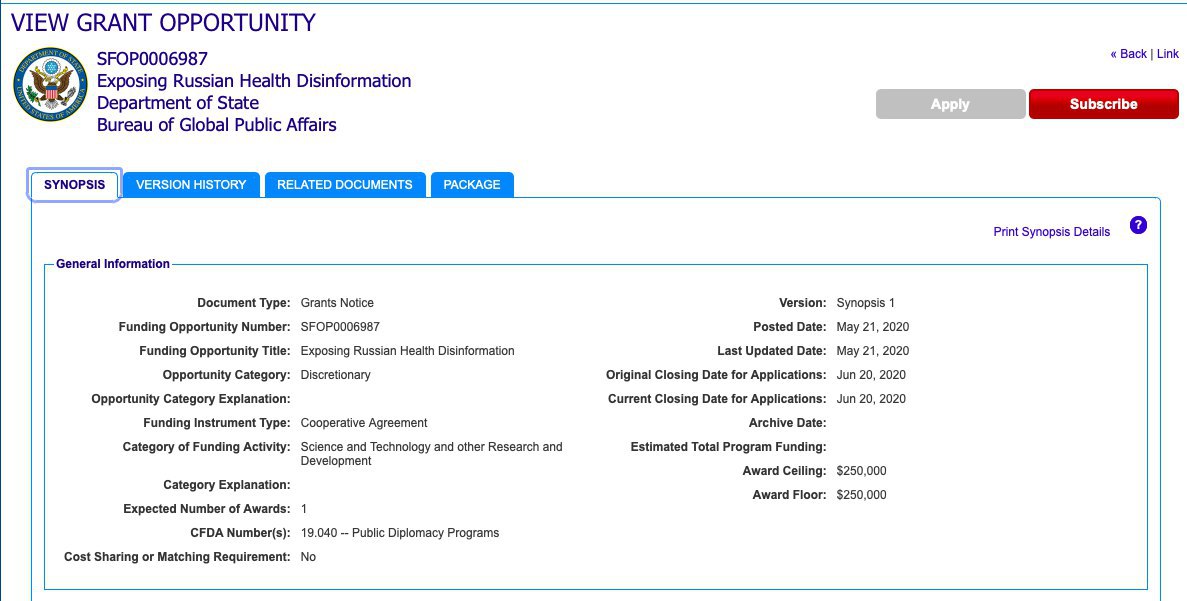Screen dimensions: 1187x601
Task: Click the Cost Sharing or Matching Requirement label
Action: coord(177,557)
